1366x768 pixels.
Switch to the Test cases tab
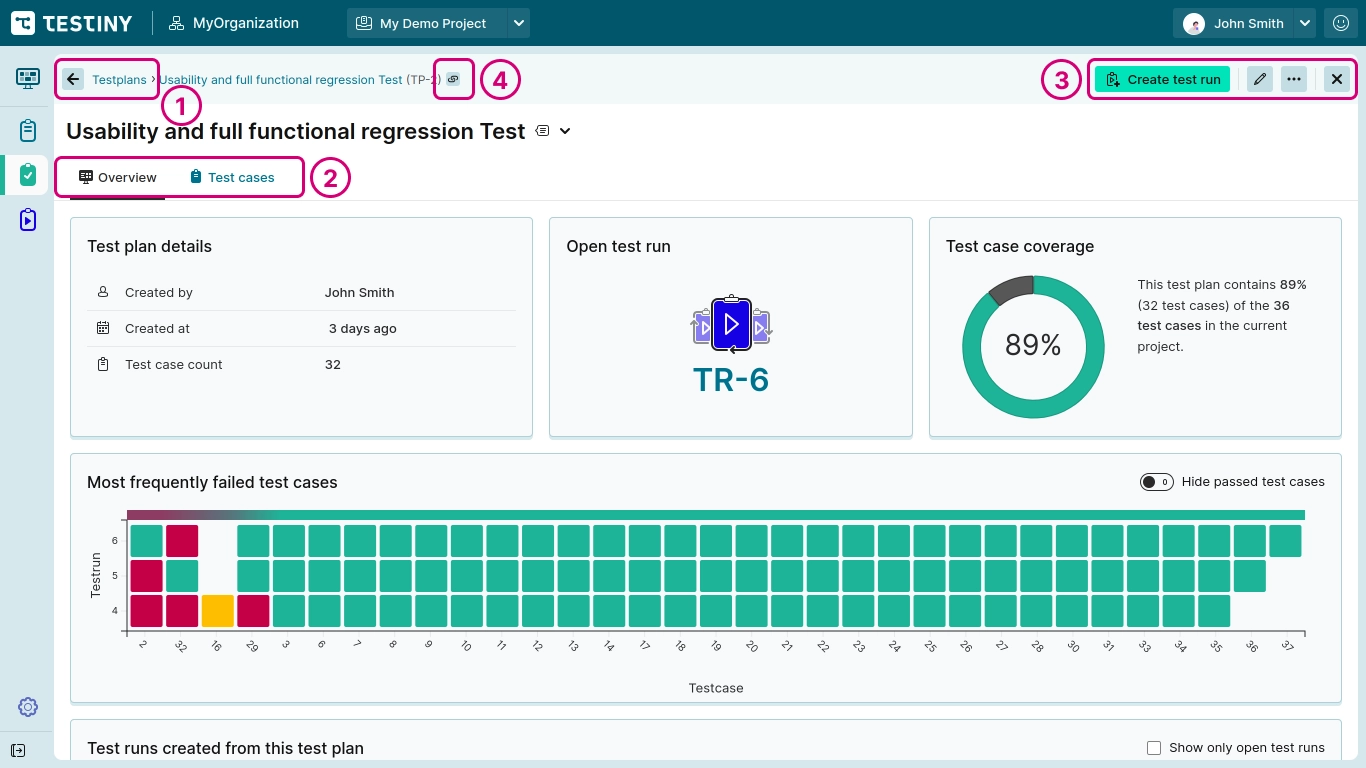232,177
